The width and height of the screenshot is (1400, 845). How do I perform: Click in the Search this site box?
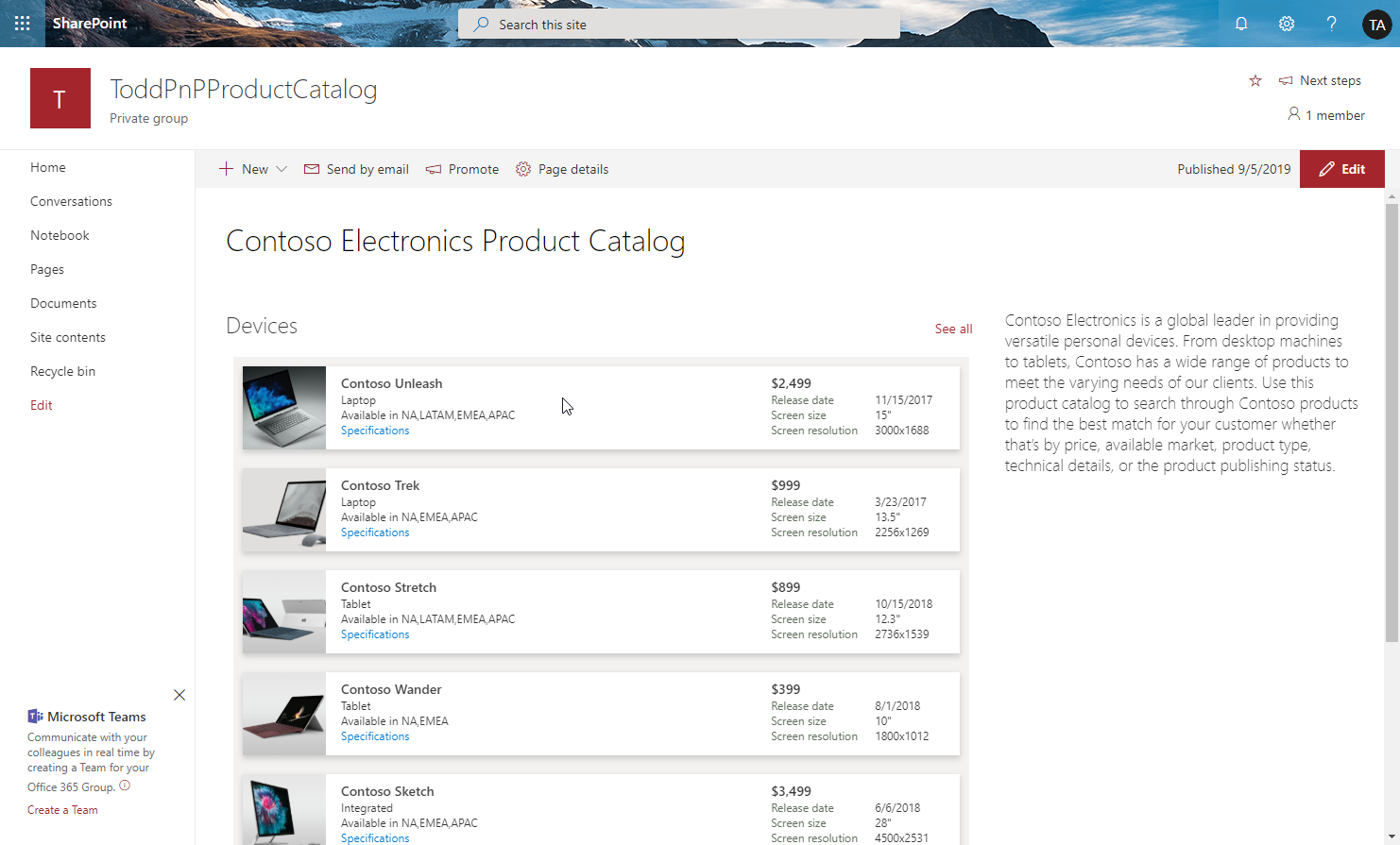[679, 25]
